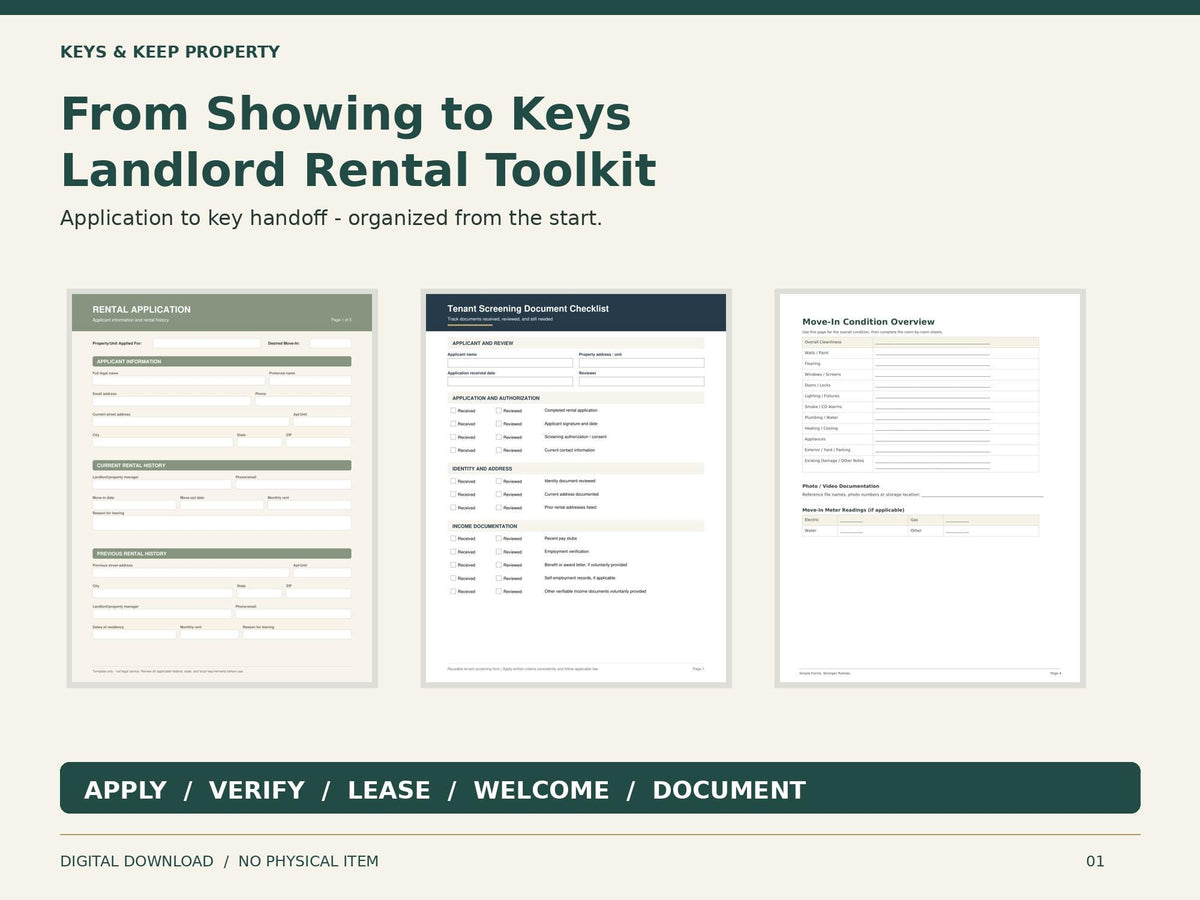Click the APPLICANT INFORMATION section header
This screenshot has width=1200, height=900.
[222, 361]
